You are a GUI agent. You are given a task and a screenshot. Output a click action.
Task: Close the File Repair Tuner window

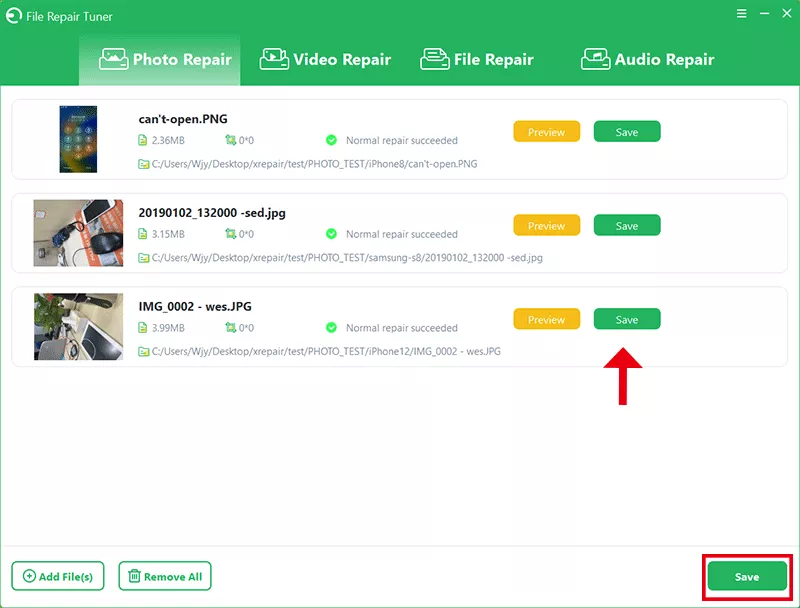tap(786, 14)
